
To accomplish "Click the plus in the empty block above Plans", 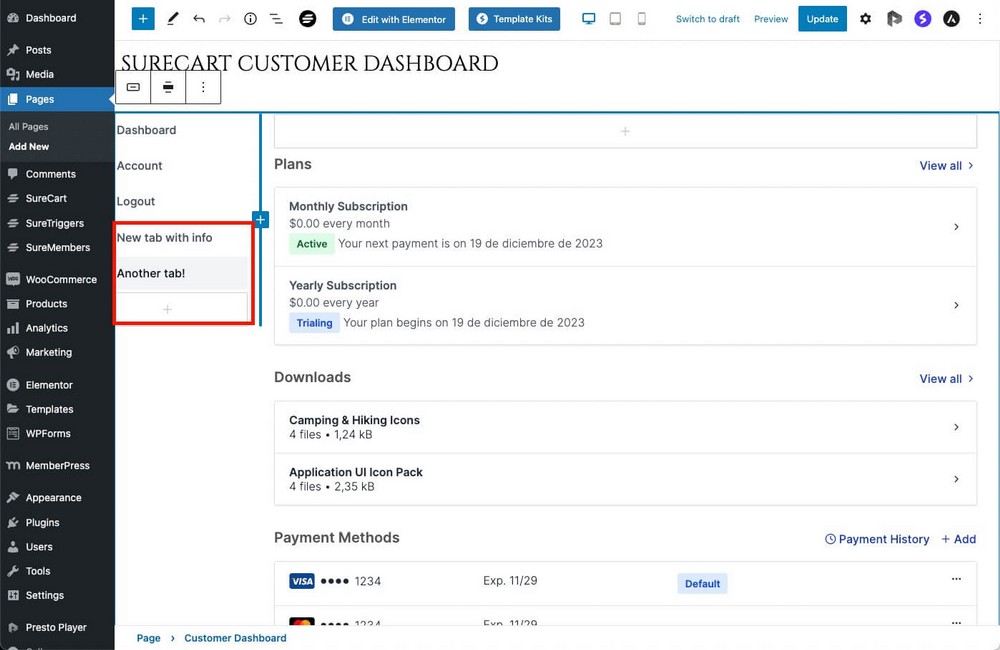I will coord(625,131).
